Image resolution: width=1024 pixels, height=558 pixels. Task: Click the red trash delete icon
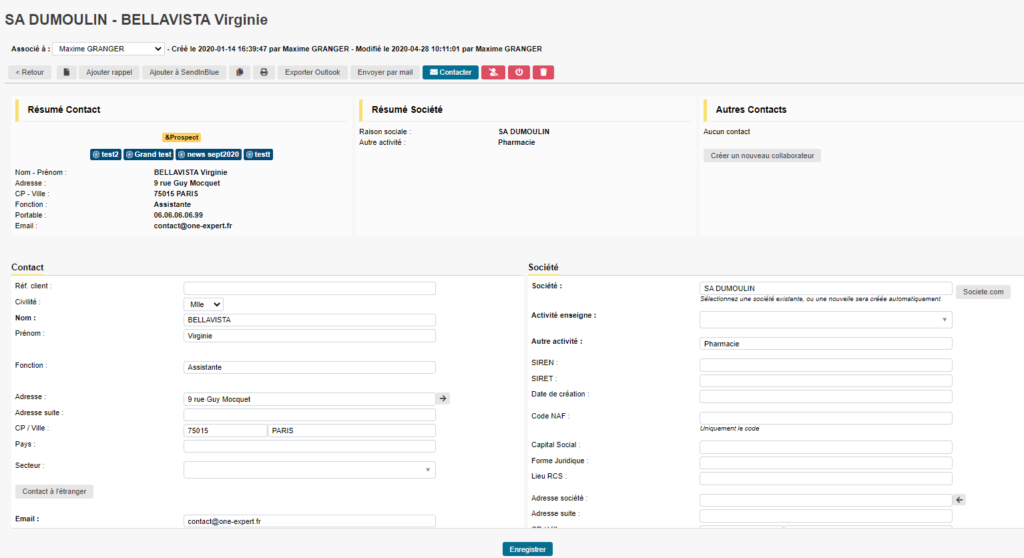tap(543, 72)
